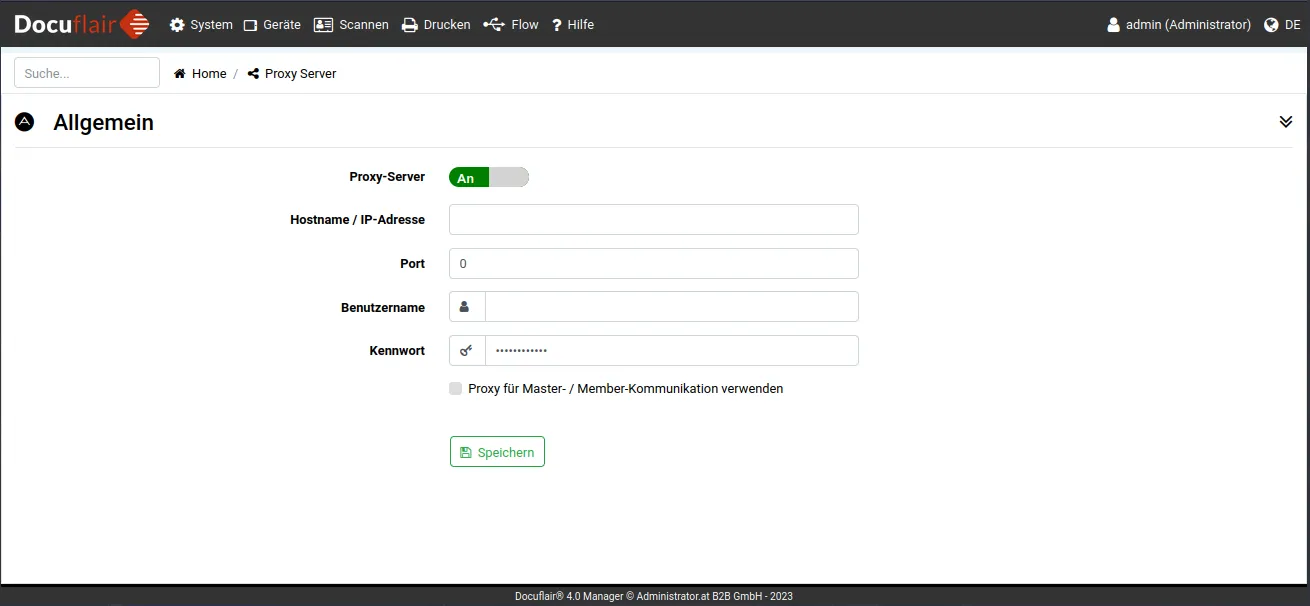Click the home icon in breadcrumb
Screen dimensions: 1310x606
coord(180,74)
